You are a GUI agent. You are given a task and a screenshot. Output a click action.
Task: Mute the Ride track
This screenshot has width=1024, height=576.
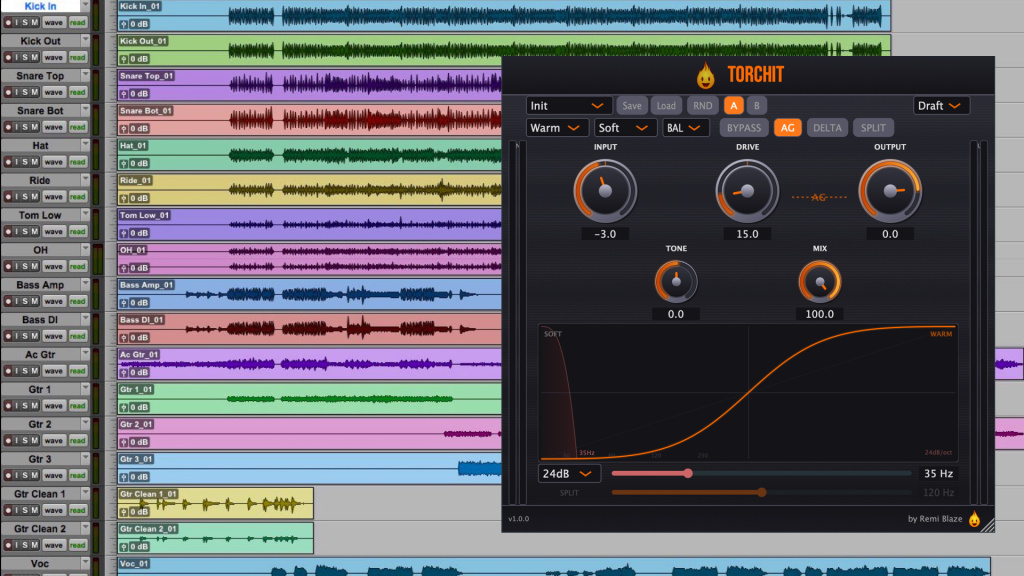(35, 197)
